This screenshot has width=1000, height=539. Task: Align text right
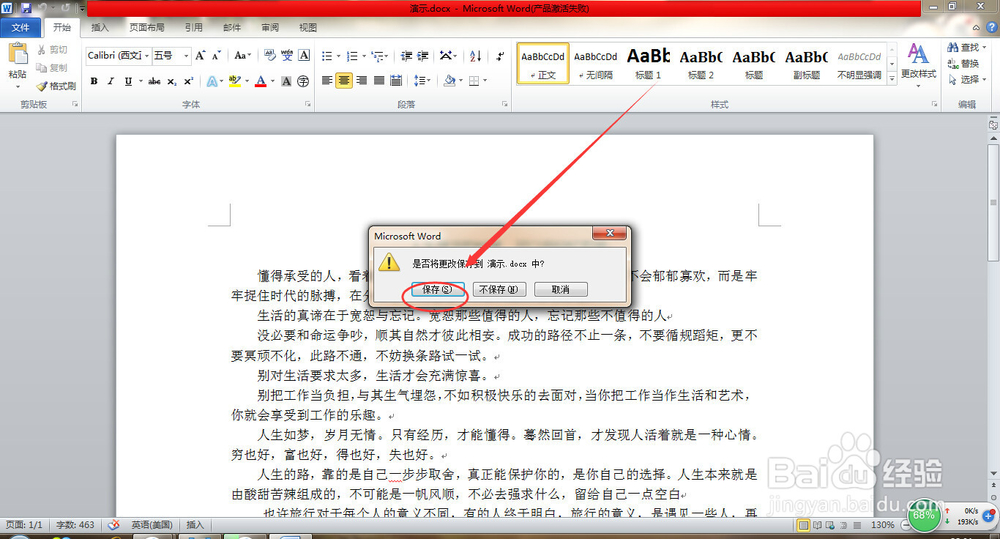click(x=362, y=80)
